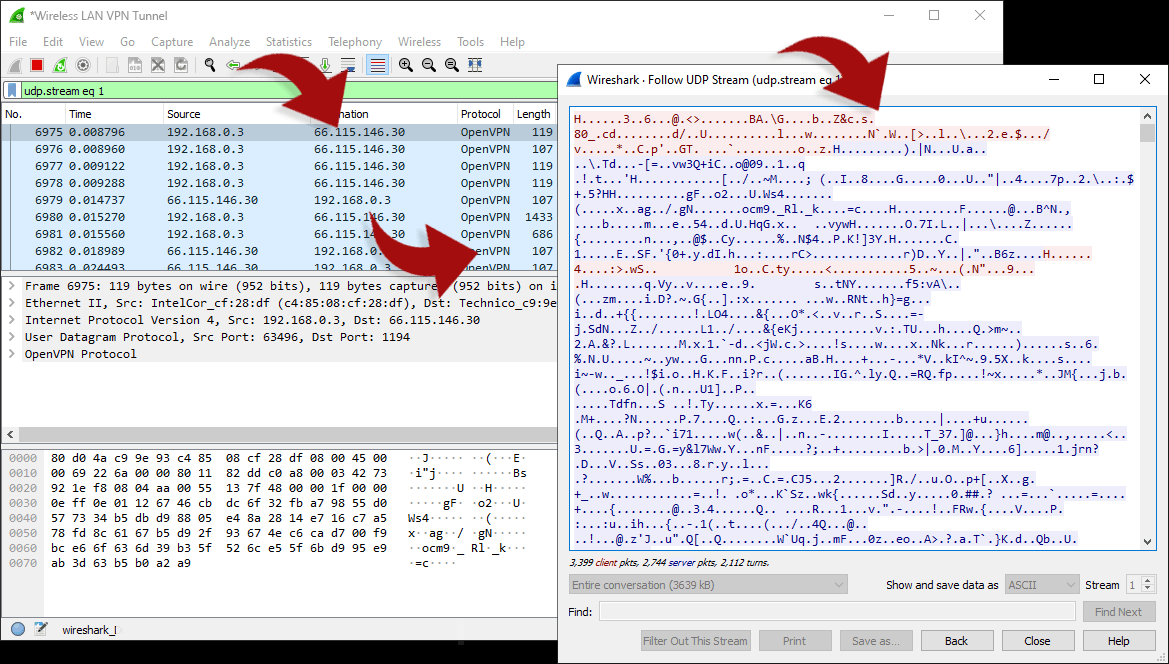Open the Go menu
The height and width of the screenshot is (664, 1169).
pyautogui.click(x=127, y=42)
